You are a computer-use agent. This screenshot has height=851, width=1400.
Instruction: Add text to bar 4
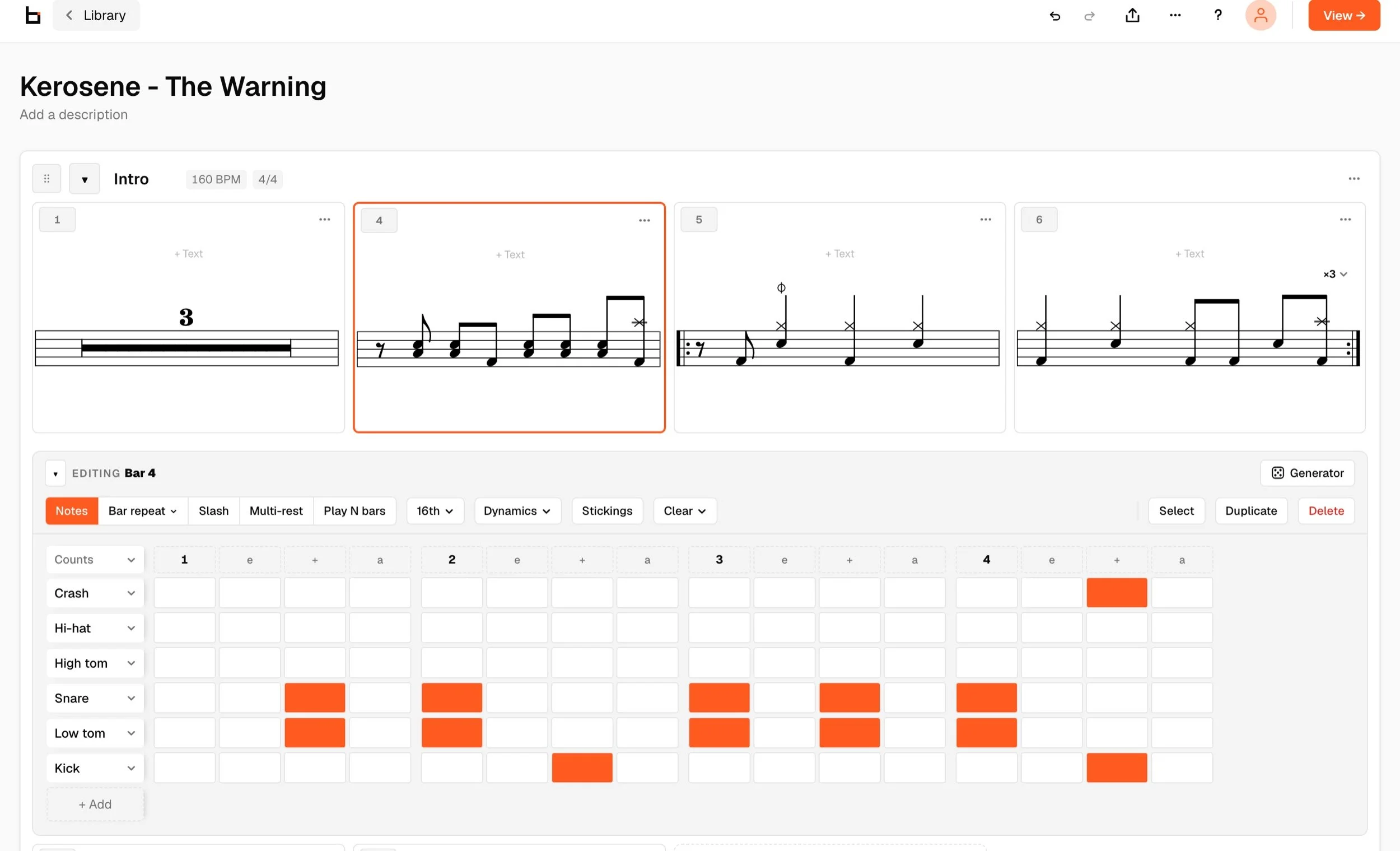click(x=510, y=255)
